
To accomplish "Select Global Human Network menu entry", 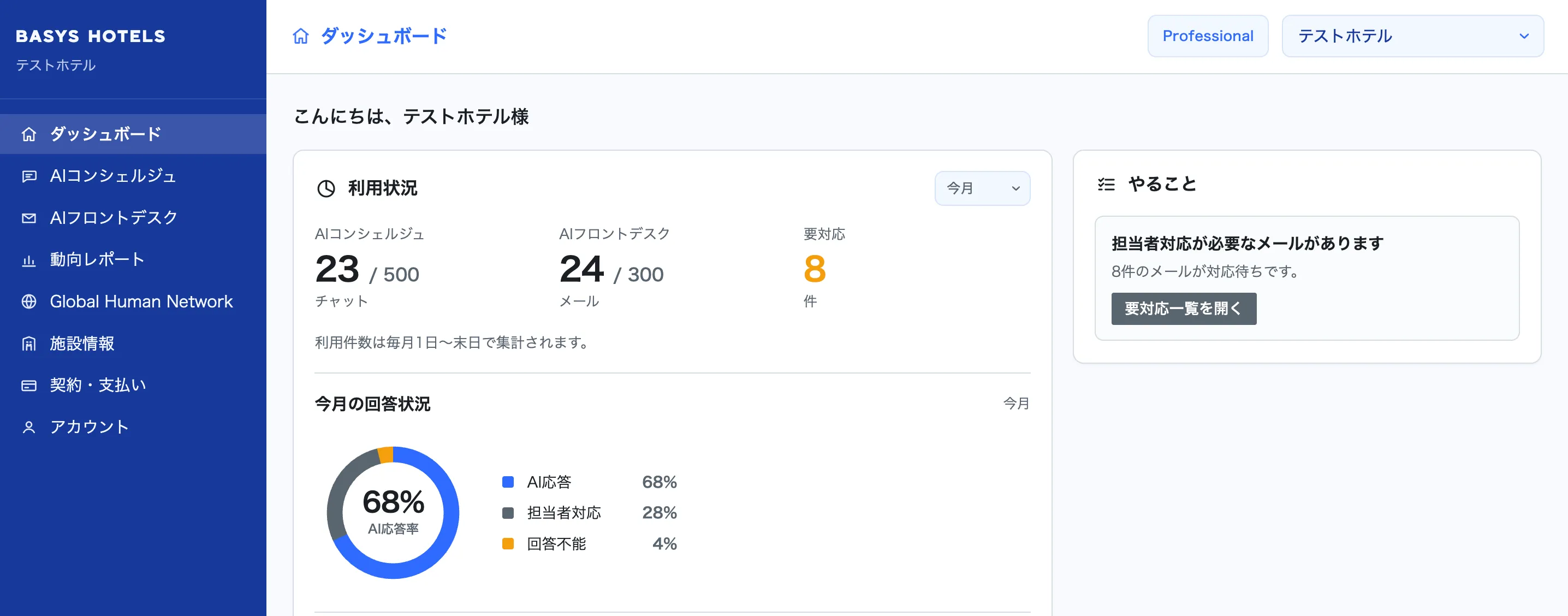I will (x=133, y=302).
